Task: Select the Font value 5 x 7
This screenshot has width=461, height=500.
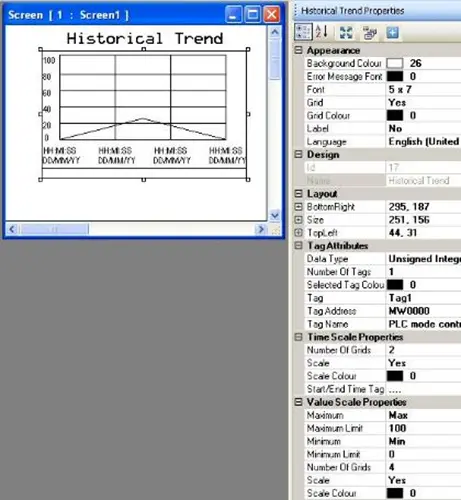Action: (x=400, y=89)
